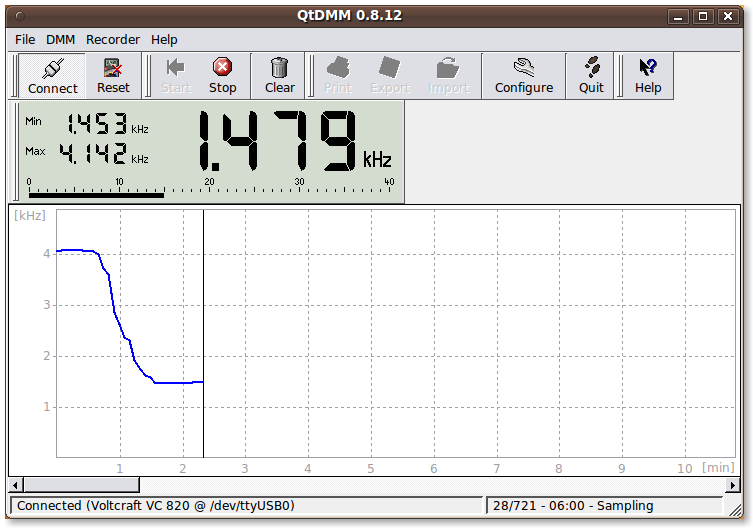The image size is (753, 528).
Task: Click the Connect plug icon
Action: (52, 68)
